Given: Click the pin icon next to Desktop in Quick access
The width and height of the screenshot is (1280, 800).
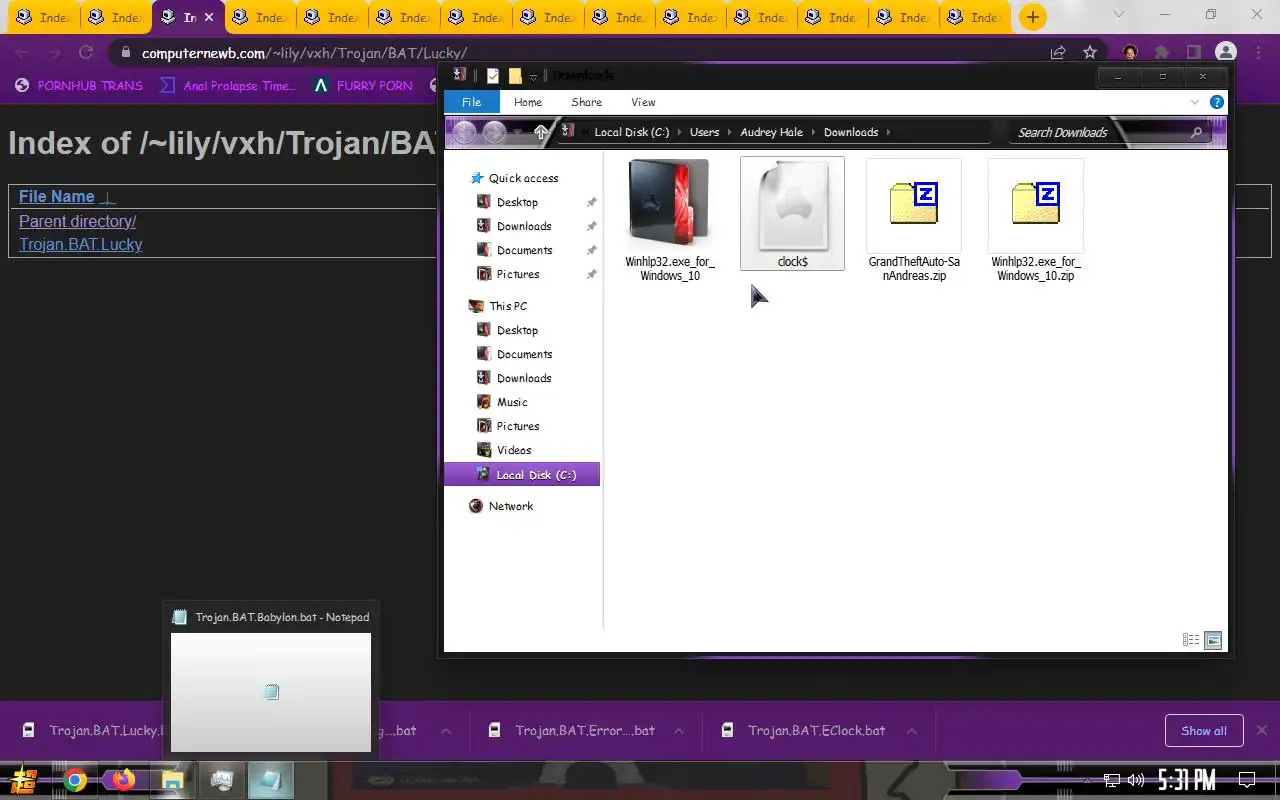Looking at the screenshot, I should (591, 202).
